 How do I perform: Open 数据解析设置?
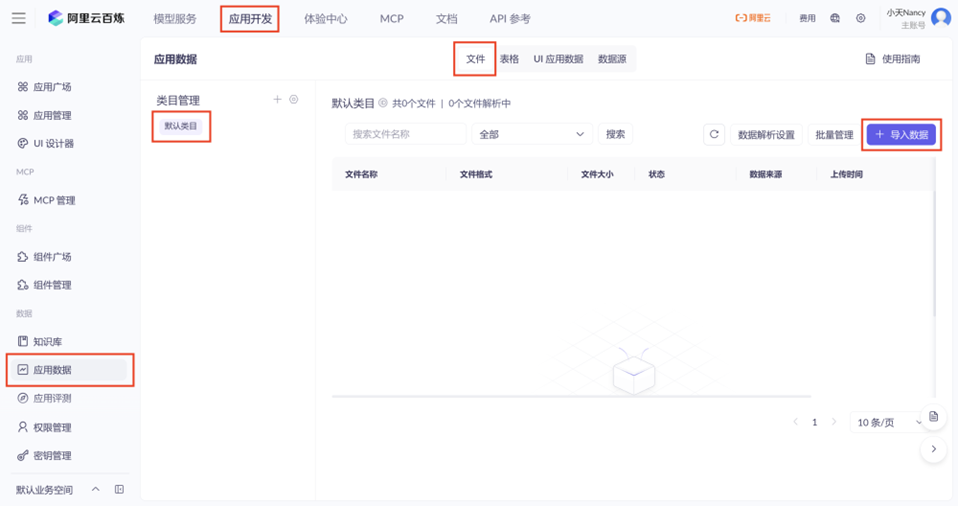pyautogui.click(x=766, y=134)
